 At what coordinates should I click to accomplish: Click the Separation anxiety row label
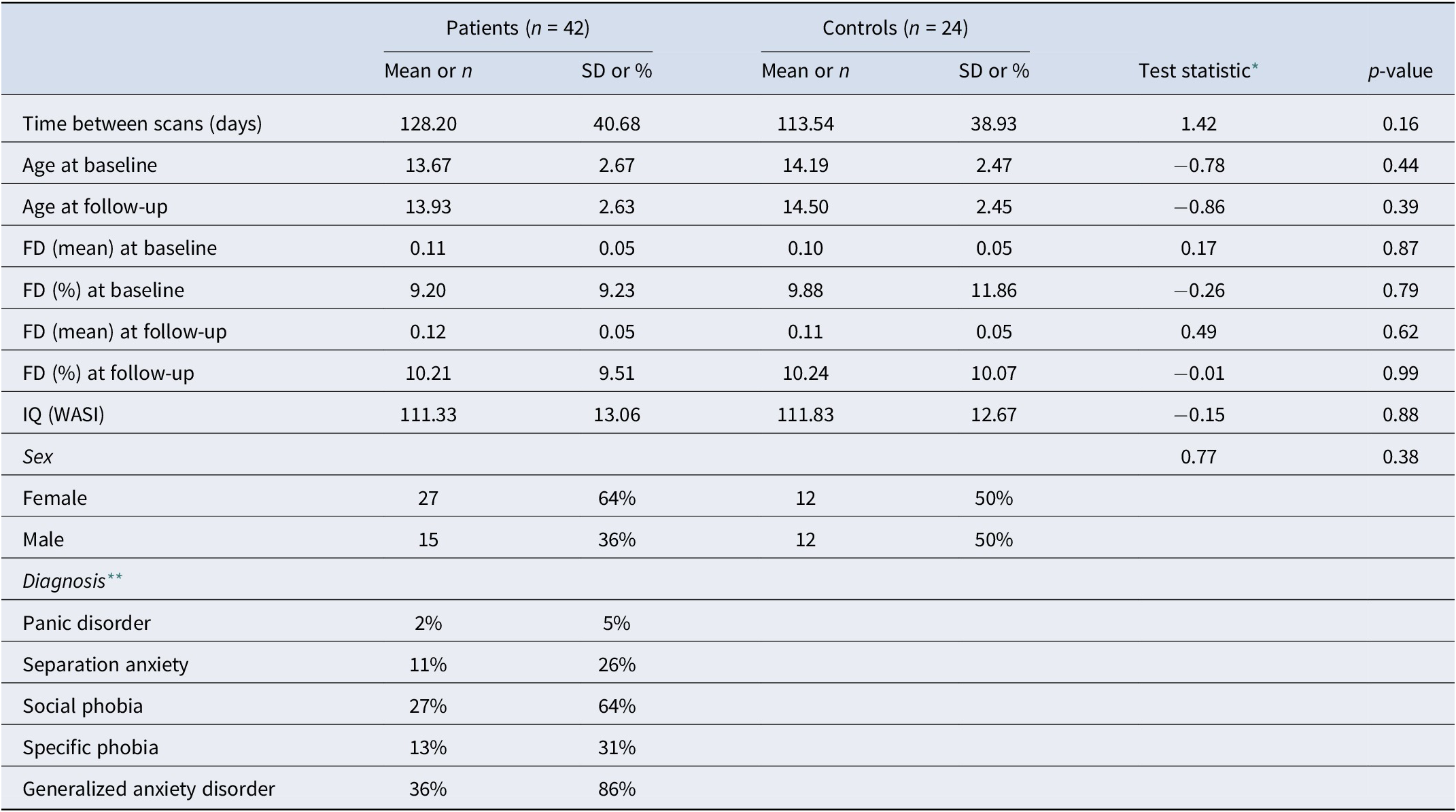point(105,664)
